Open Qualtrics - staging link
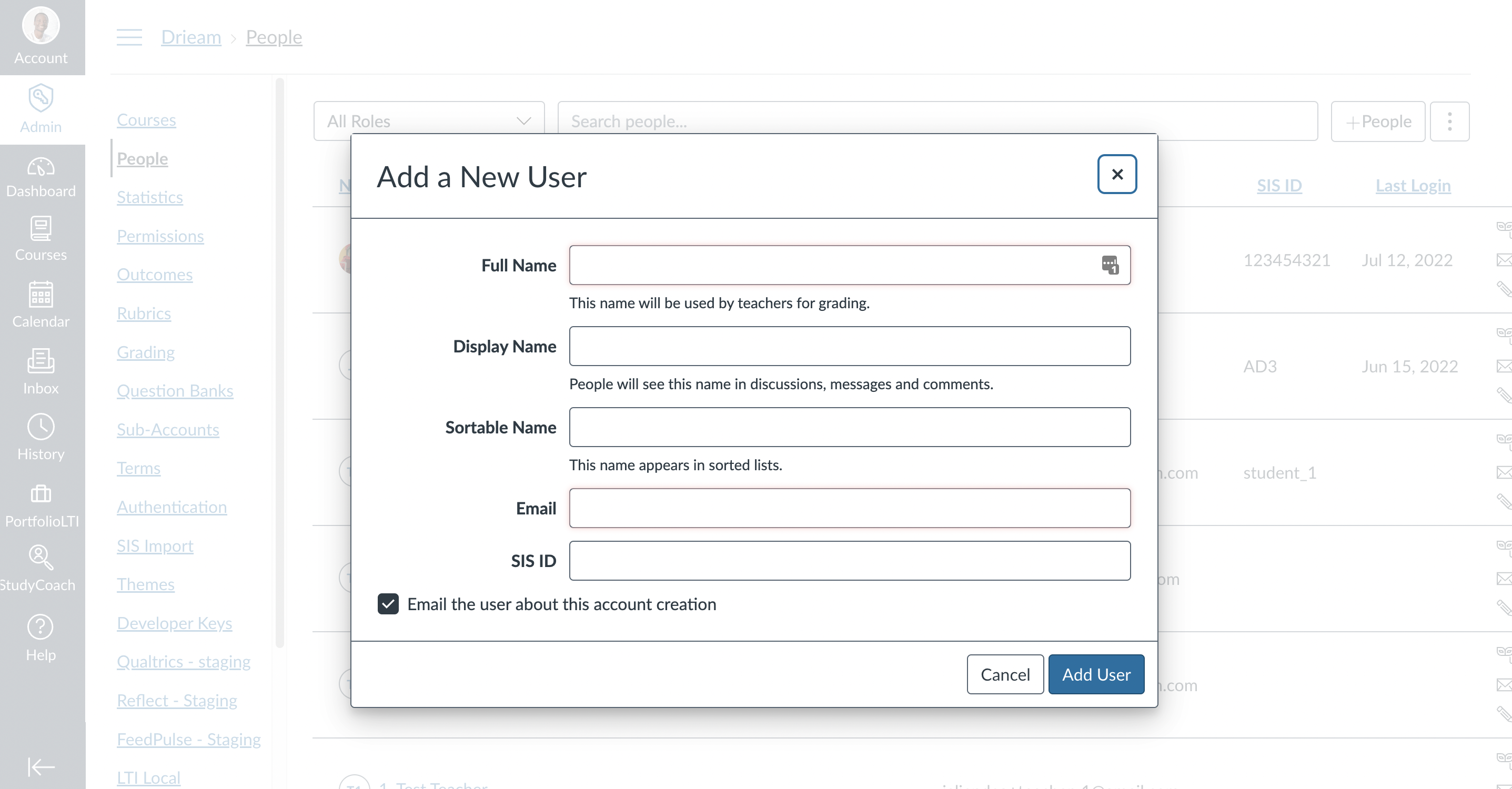 (184, 662)
